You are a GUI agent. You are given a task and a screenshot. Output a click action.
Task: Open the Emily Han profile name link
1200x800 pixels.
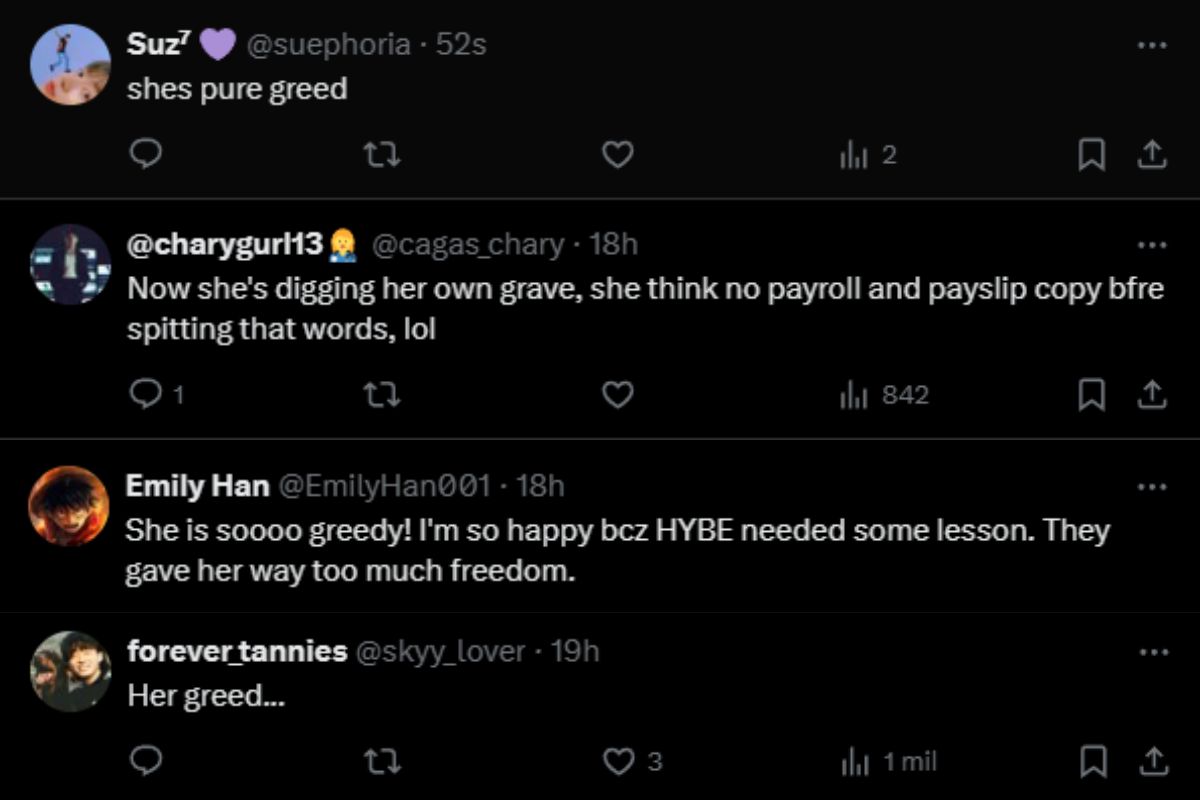coord(197,486)
